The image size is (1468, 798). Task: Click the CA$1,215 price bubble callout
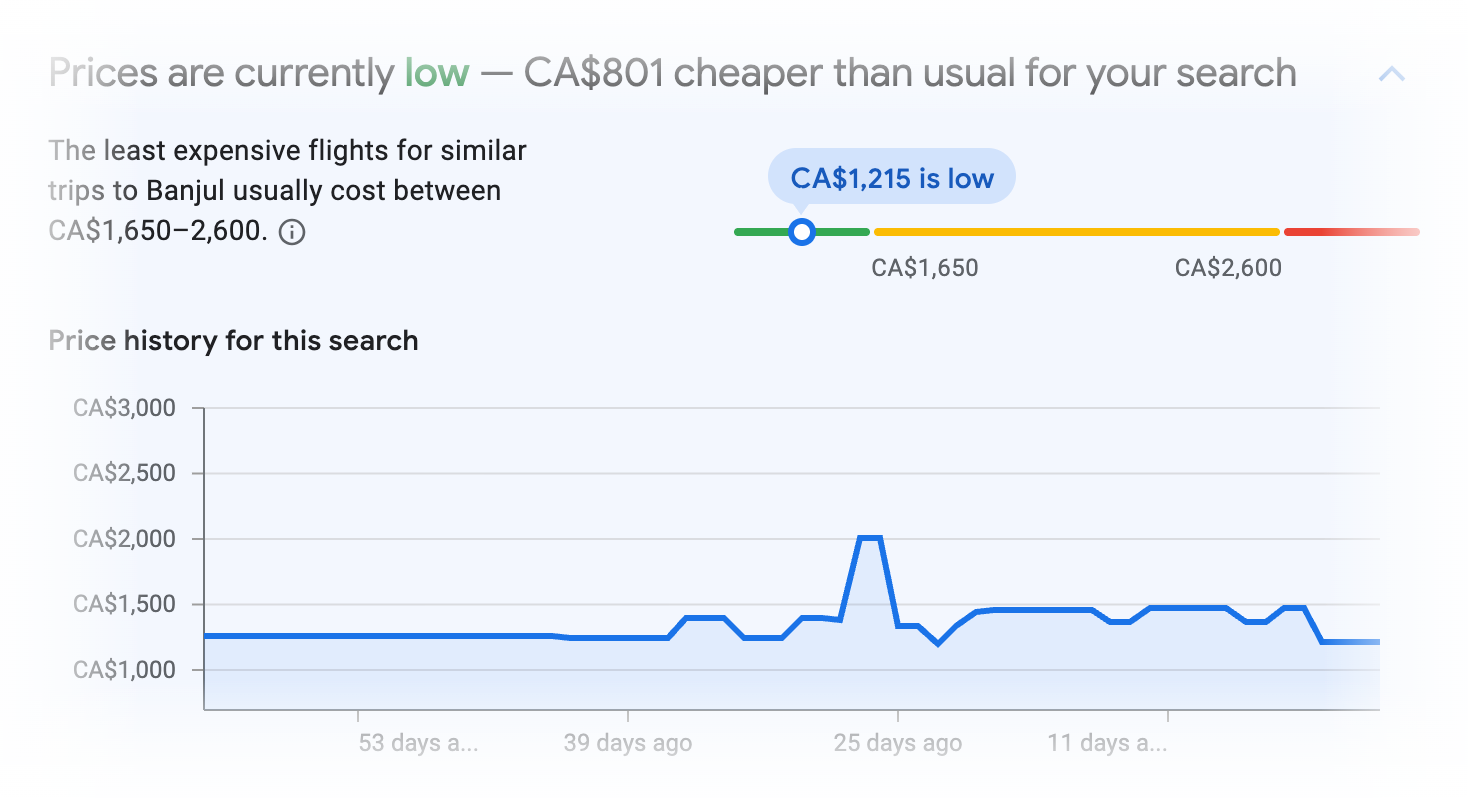[890, 176]
